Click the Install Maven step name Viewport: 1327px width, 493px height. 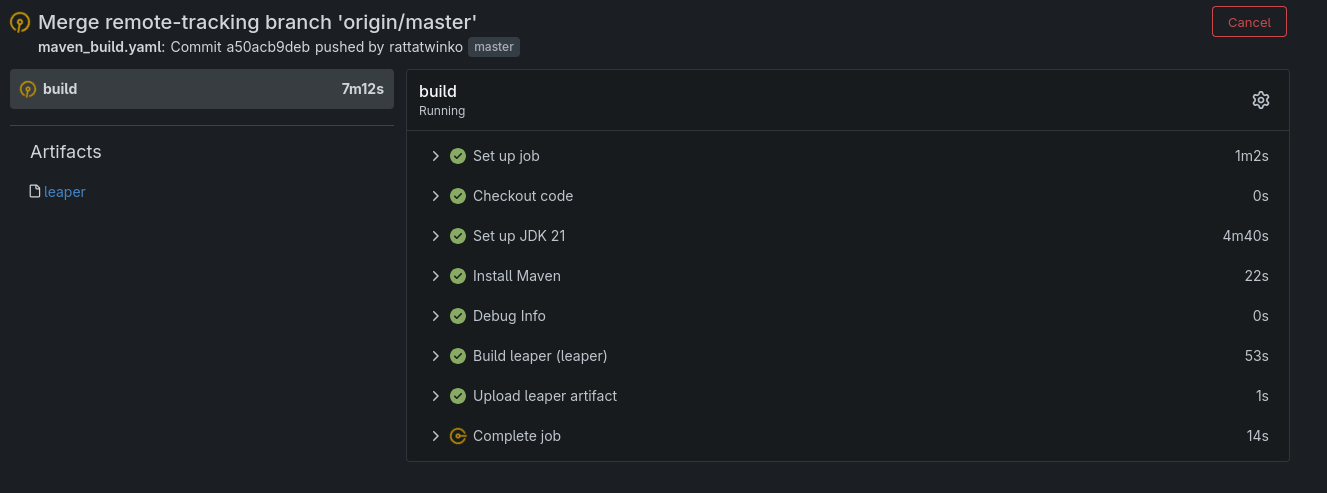pos(516,276)
